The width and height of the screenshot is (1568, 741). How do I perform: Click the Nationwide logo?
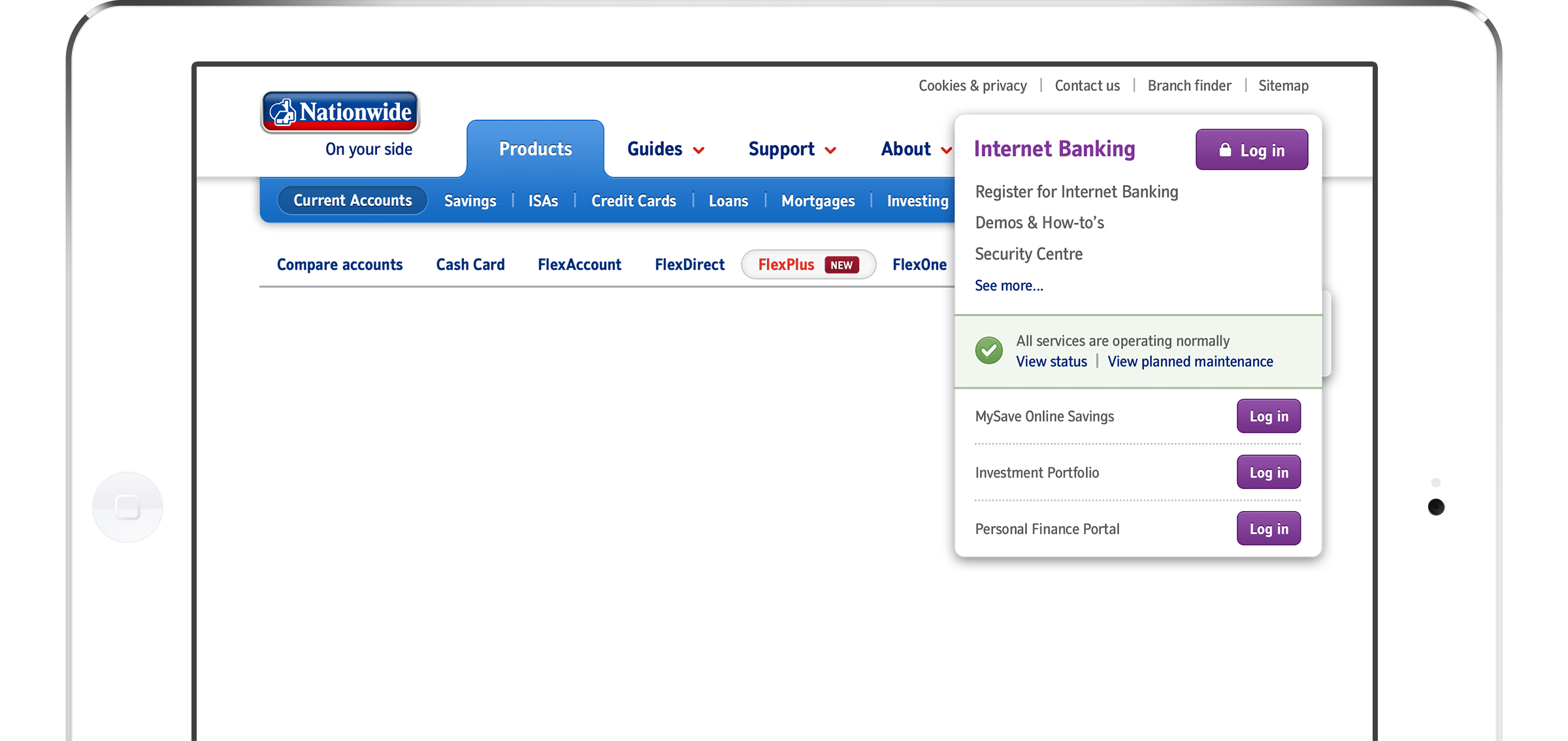pos(340,112)
